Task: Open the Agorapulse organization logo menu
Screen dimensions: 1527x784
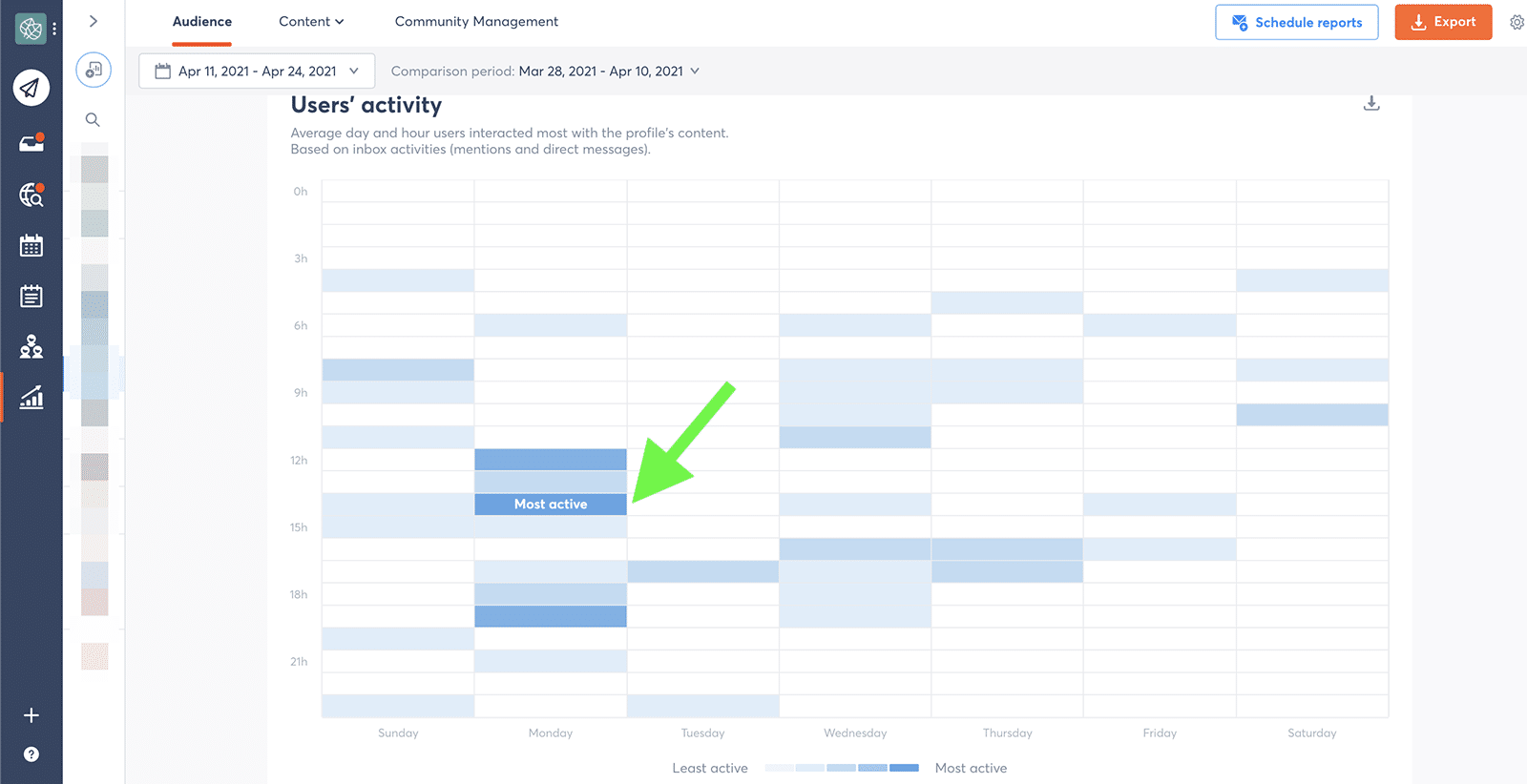Action: (x=31, y=29)
